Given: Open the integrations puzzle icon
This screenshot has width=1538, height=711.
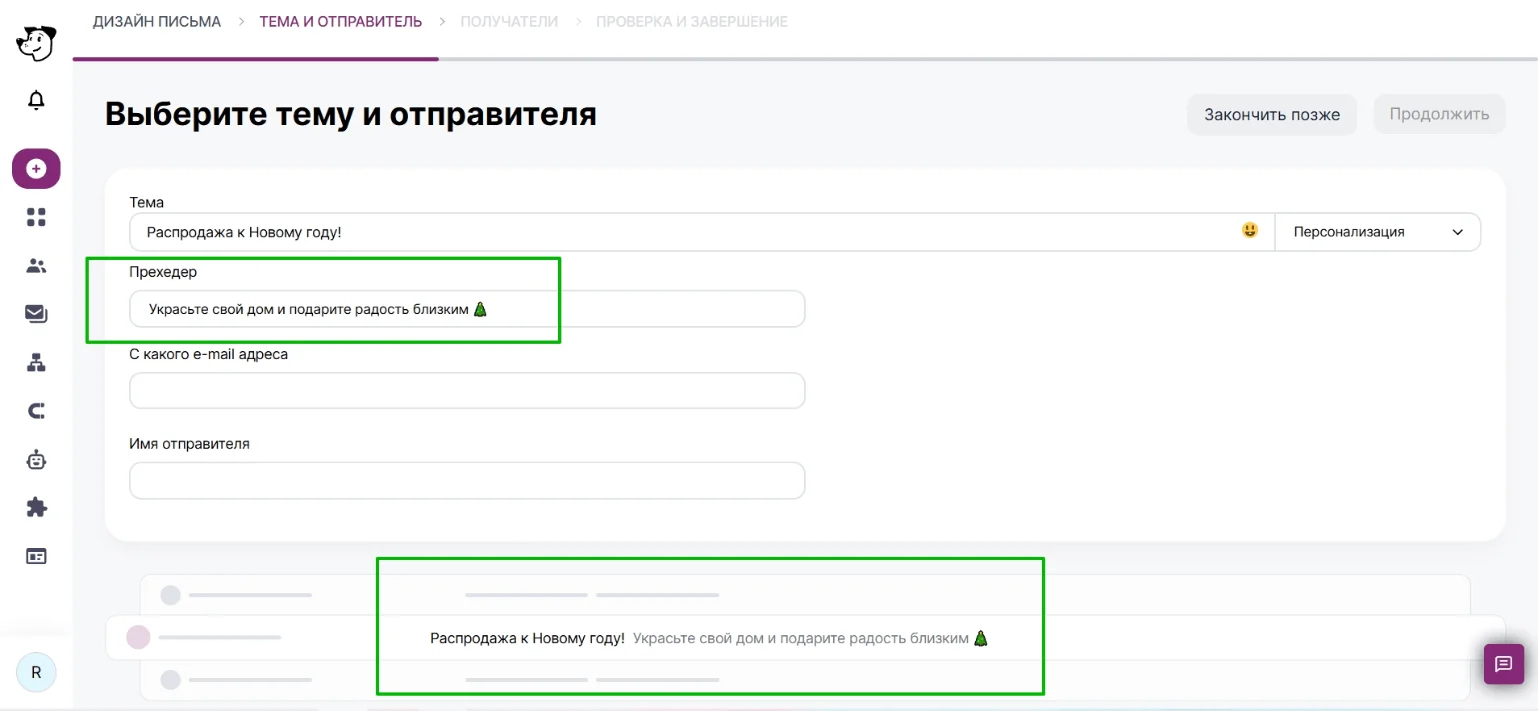Looking at the screenshot, I should tap(36, 508).
